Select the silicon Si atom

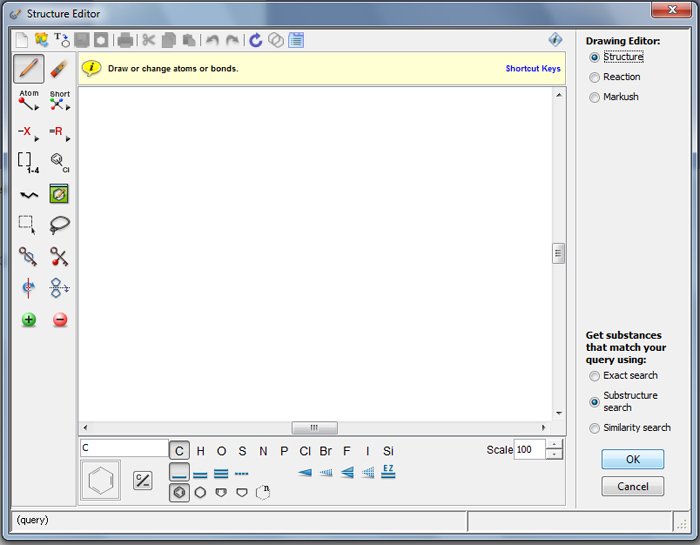click(388, 451)
